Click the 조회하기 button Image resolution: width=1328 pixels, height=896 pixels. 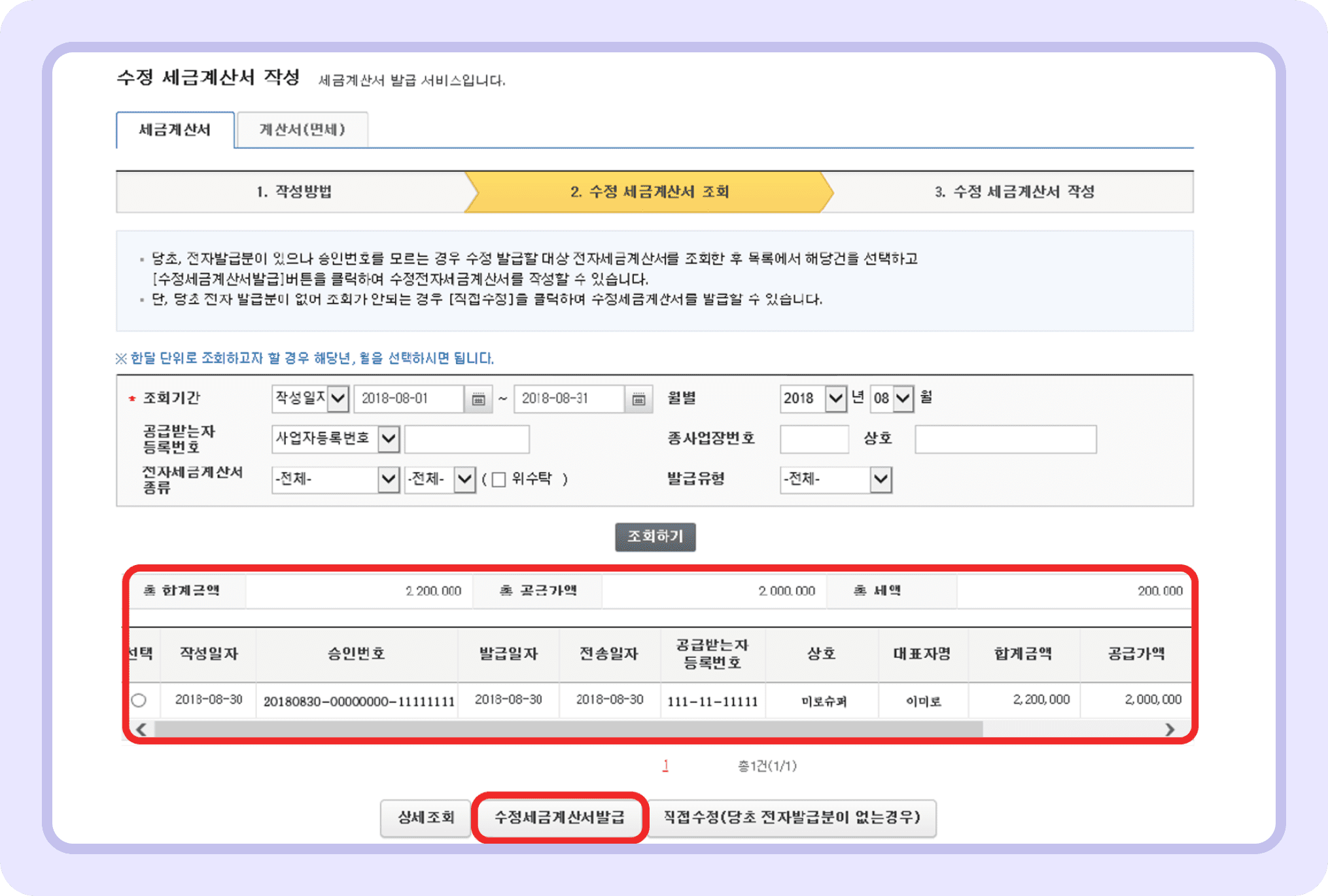pyautogui.click(x=655, y=536)
